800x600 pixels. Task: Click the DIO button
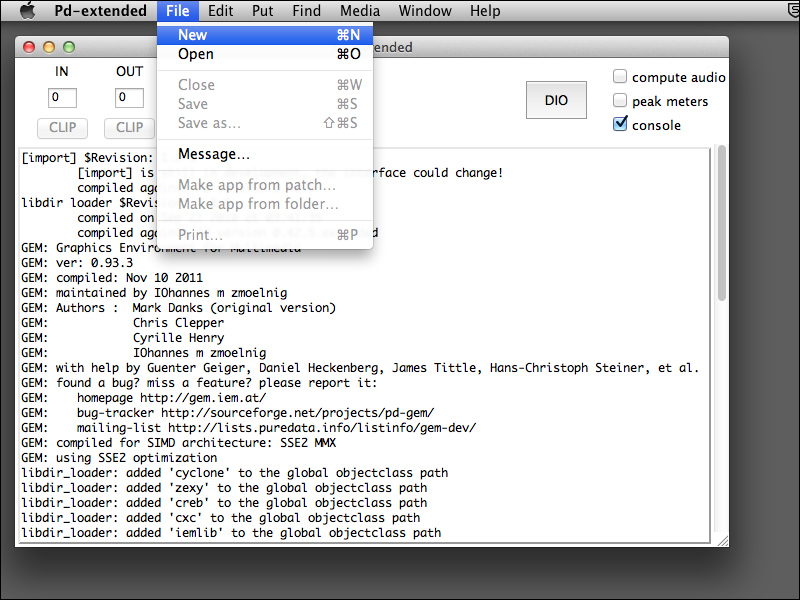coord(556,100)
